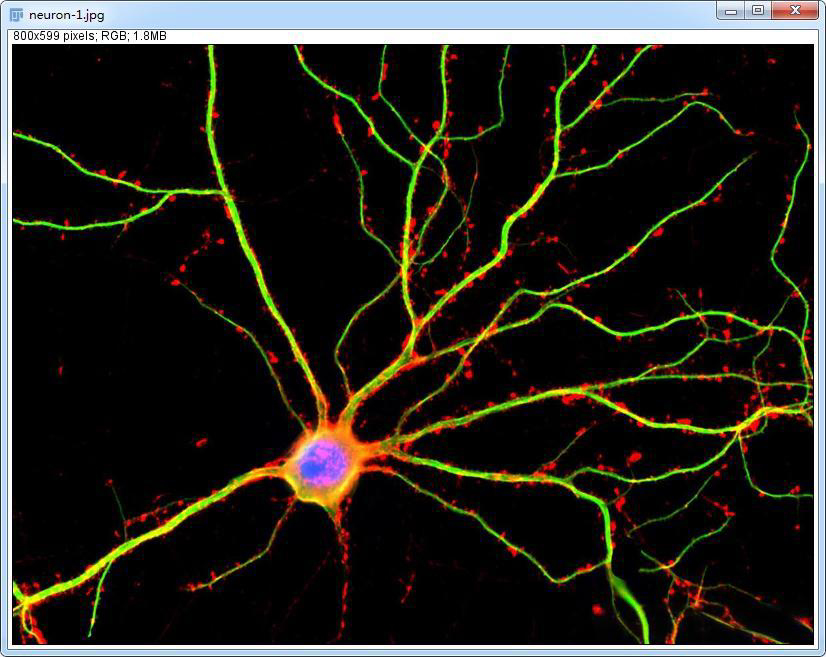826x657 pixels.
Task: Click the ImageJ icon in the title bar
Action: 16,15
